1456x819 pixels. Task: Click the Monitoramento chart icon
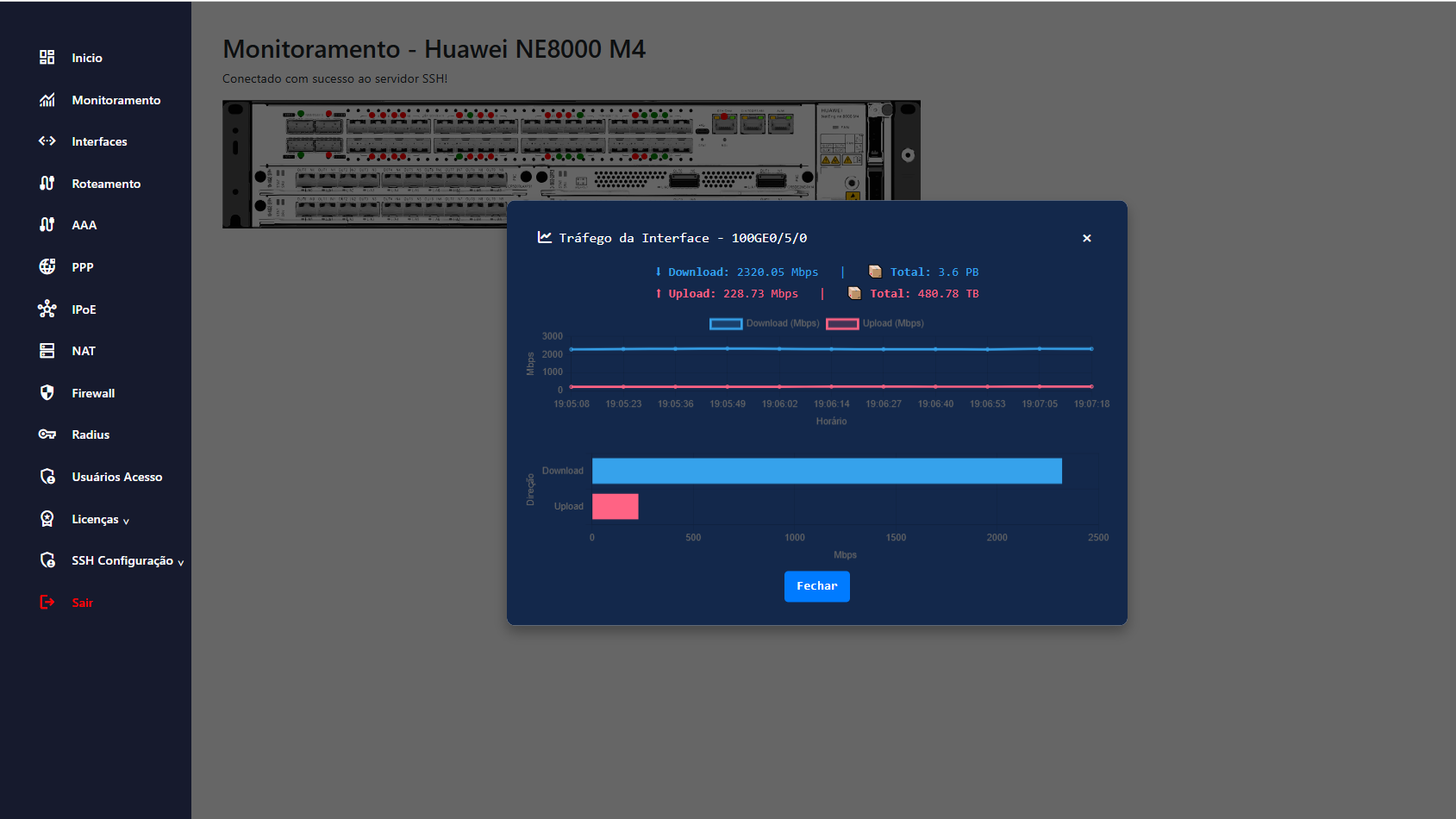pyautogui.click(x=47, y=100)
